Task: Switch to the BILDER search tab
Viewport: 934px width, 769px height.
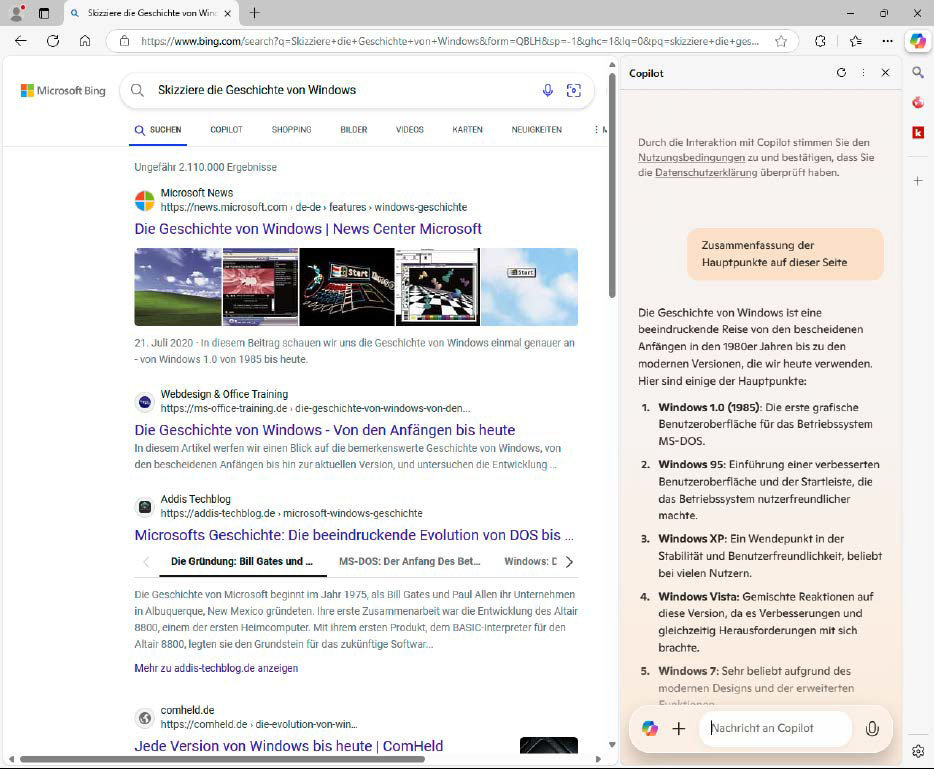Action: [x=353, y=129]
